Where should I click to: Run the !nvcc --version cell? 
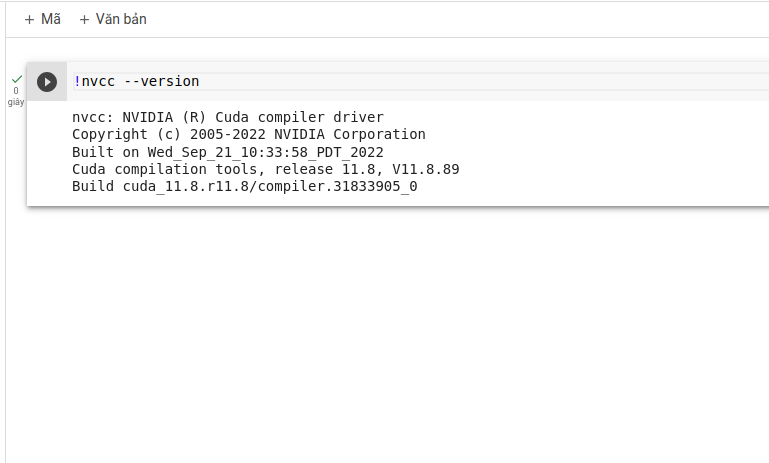click(47, 82)
